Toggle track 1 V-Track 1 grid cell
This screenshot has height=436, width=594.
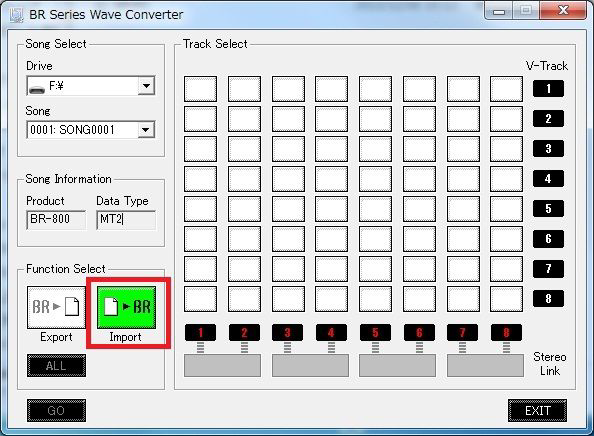click(x=200, y=89)
